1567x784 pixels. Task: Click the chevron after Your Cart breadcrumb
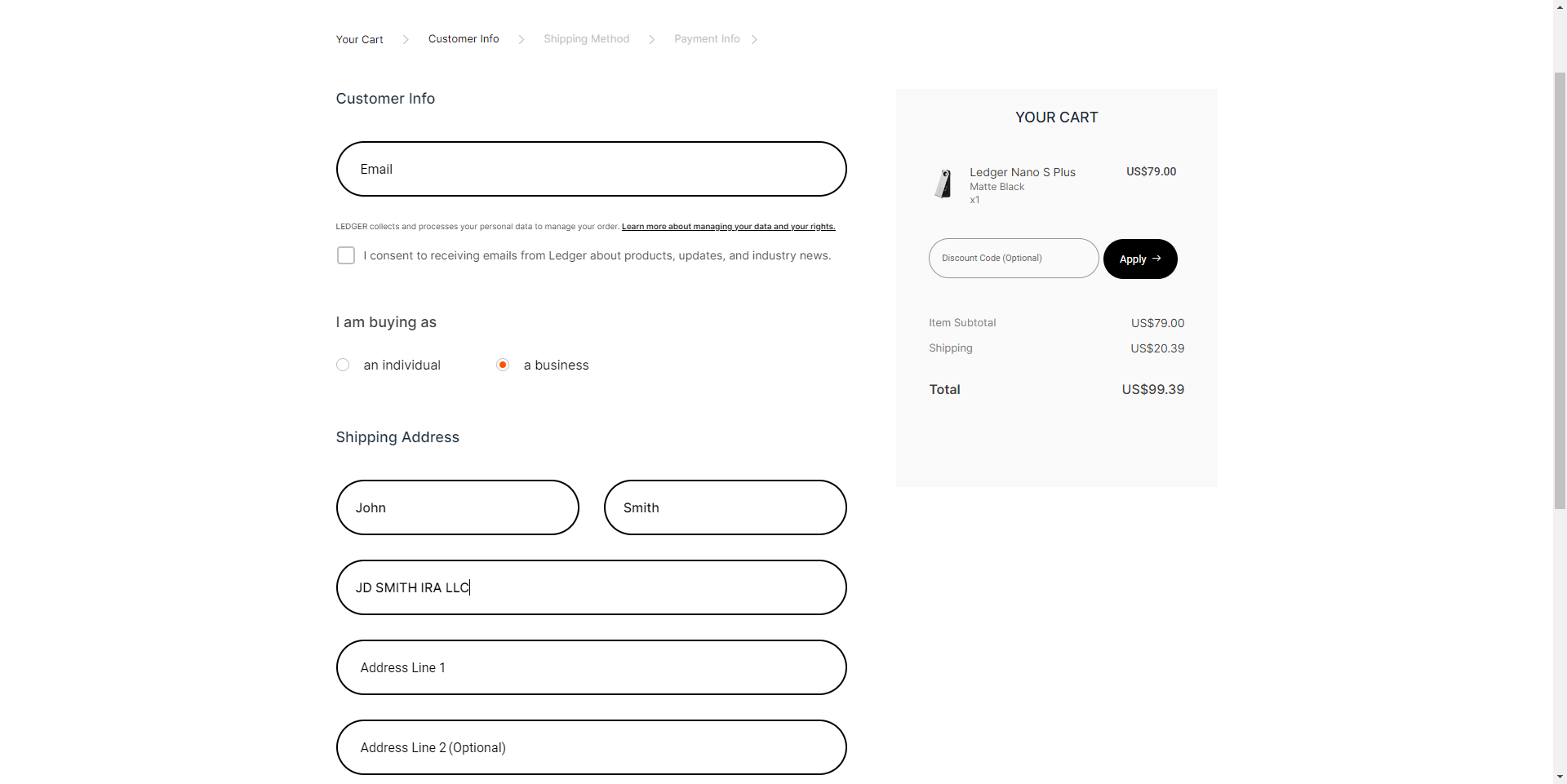pos(406,39)
